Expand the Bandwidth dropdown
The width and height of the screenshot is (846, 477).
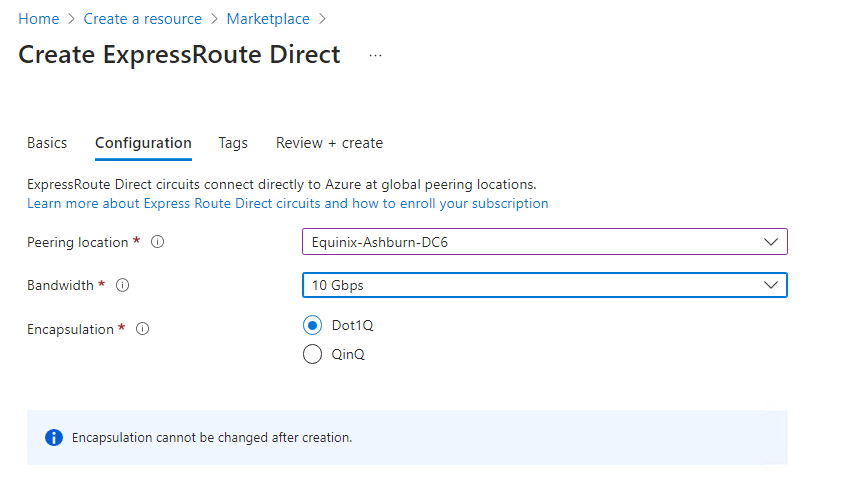pos(544,285)
